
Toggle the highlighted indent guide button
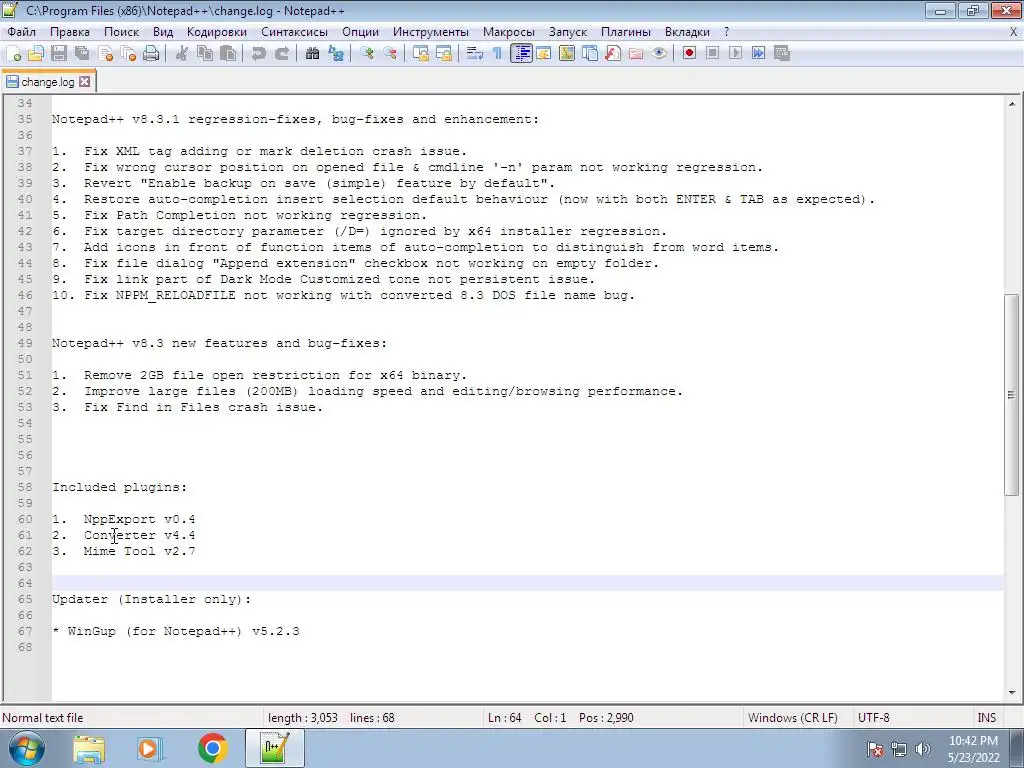[x=521, y=54]
